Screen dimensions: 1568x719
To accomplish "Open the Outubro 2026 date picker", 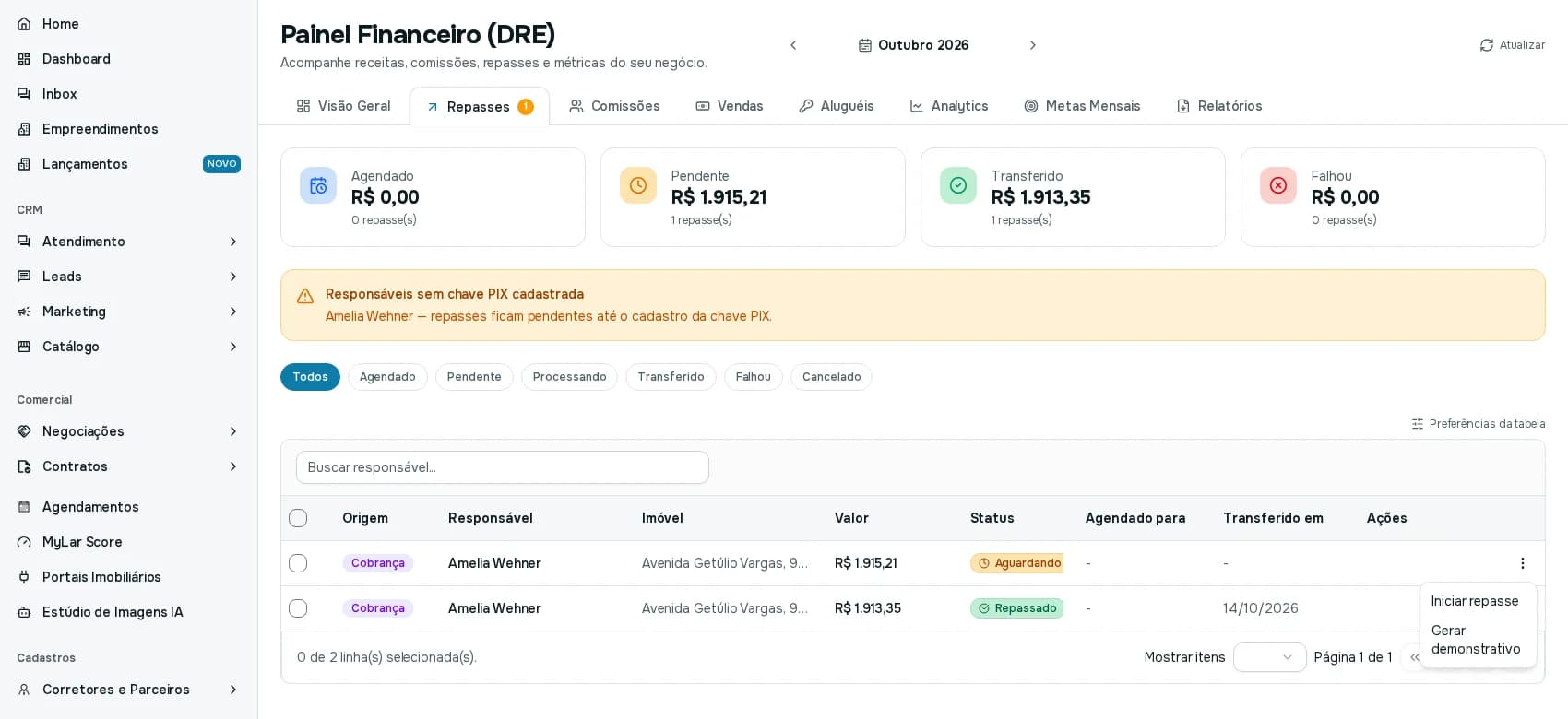I will pyautogui.click(x=913, y=45).
